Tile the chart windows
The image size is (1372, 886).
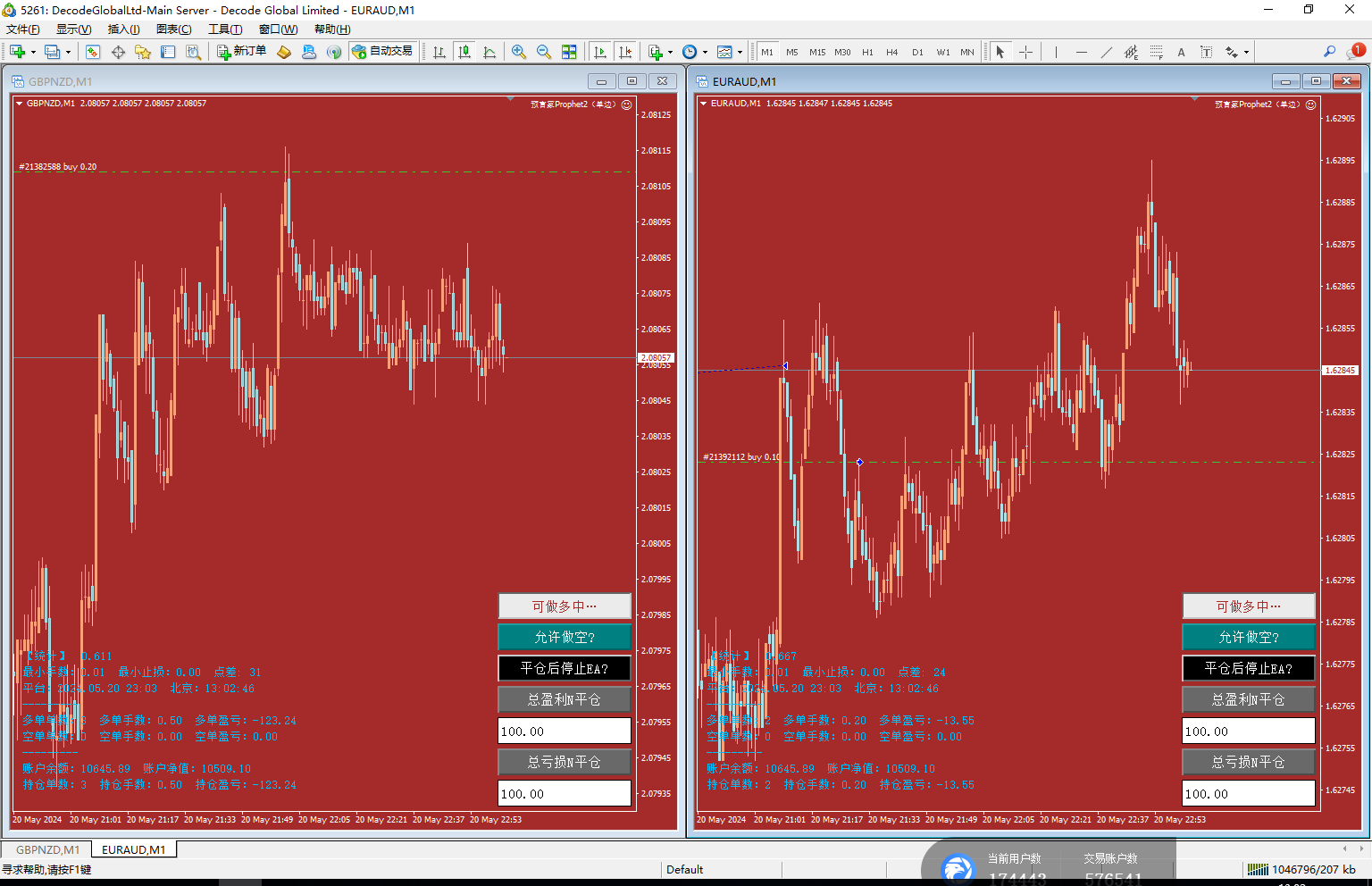point(569,52)
